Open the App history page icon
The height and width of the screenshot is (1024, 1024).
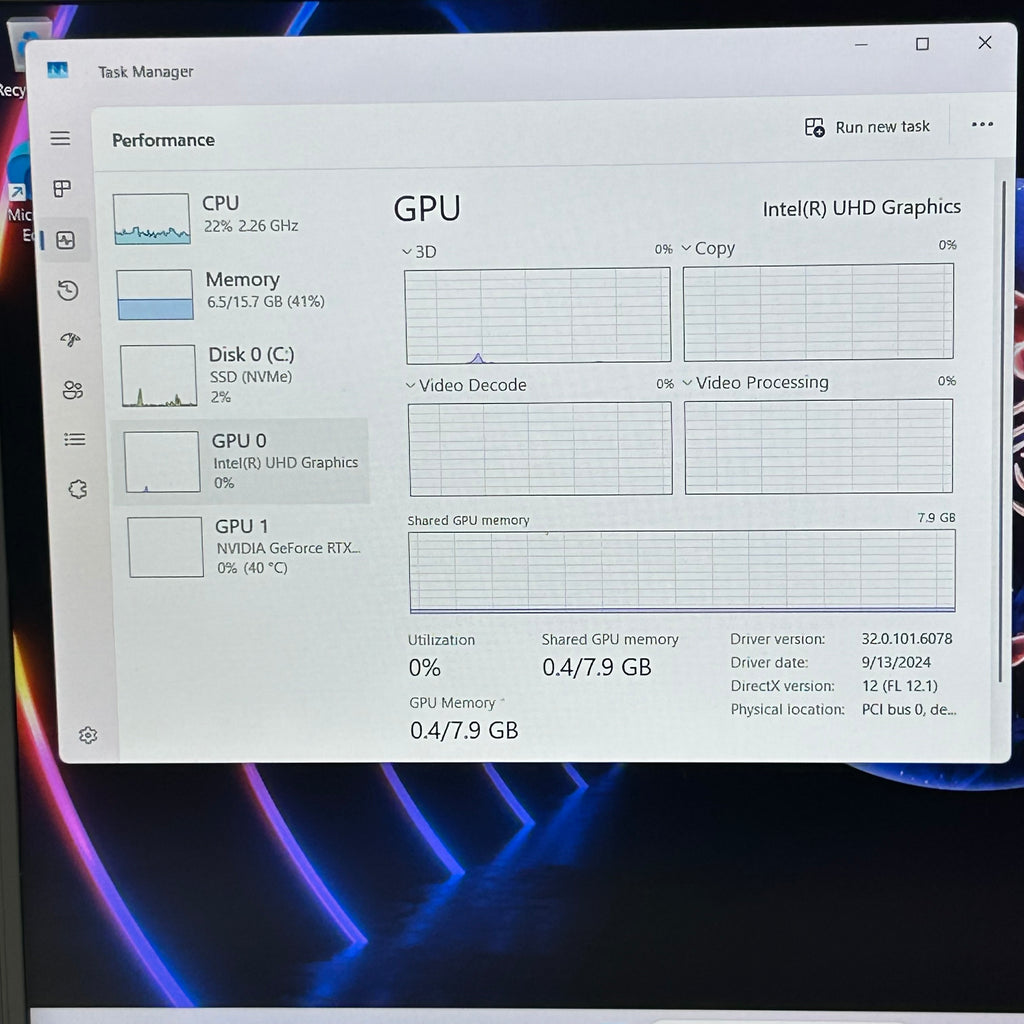coord(68,291)
